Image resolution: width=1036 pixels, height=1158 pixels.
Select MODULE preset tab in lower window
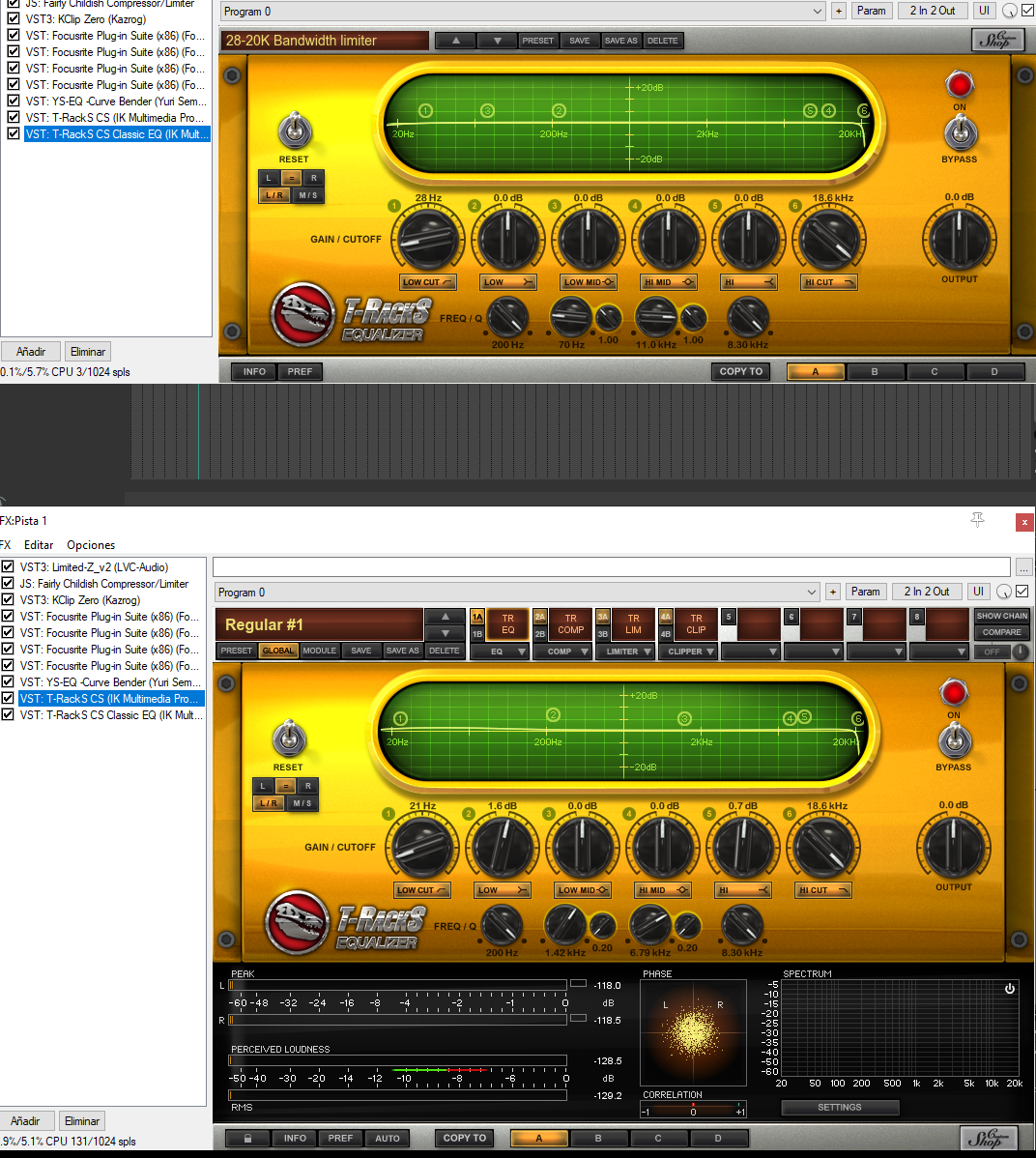320,651
